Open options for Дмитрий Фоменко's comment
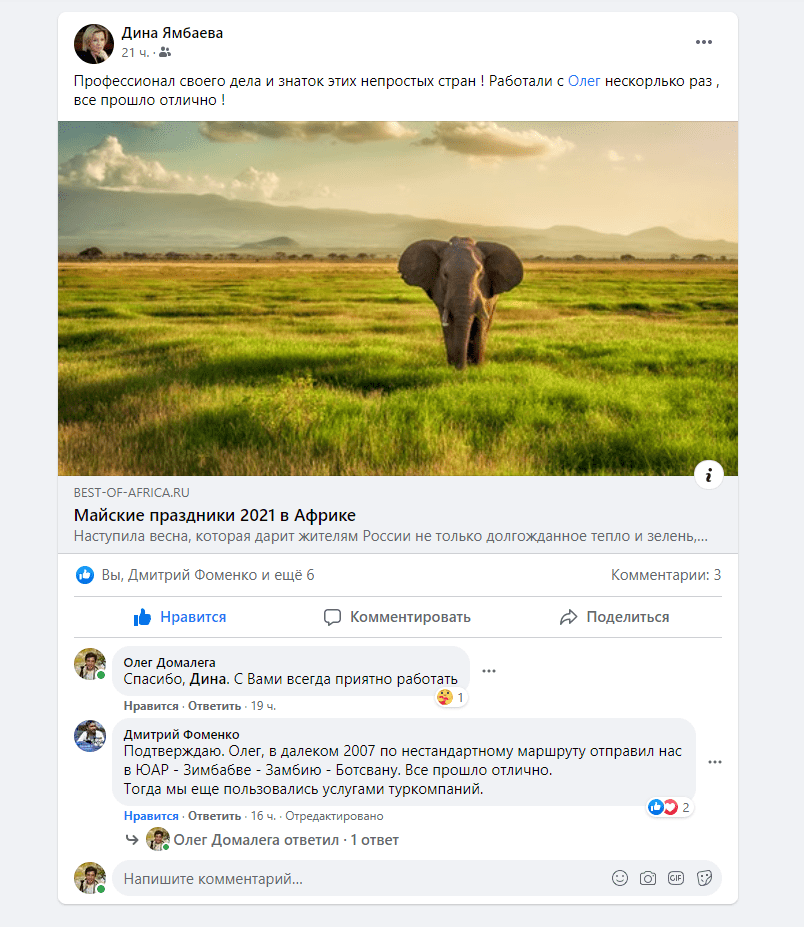The width and height of the screenshot is (804, 927). click(715, 762)
